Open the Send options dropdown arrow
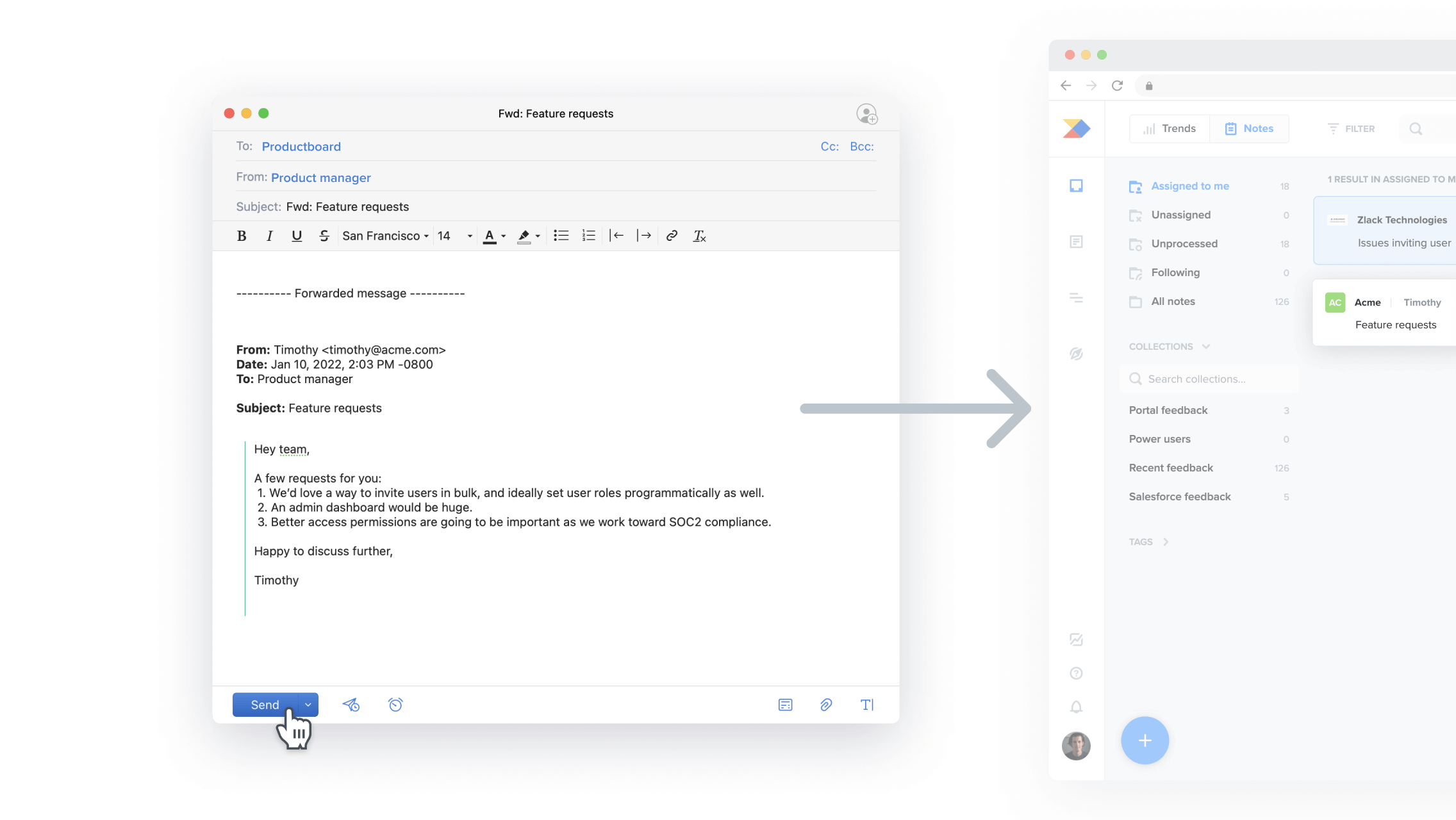1456x820 pixels. [x=308, y=705]
